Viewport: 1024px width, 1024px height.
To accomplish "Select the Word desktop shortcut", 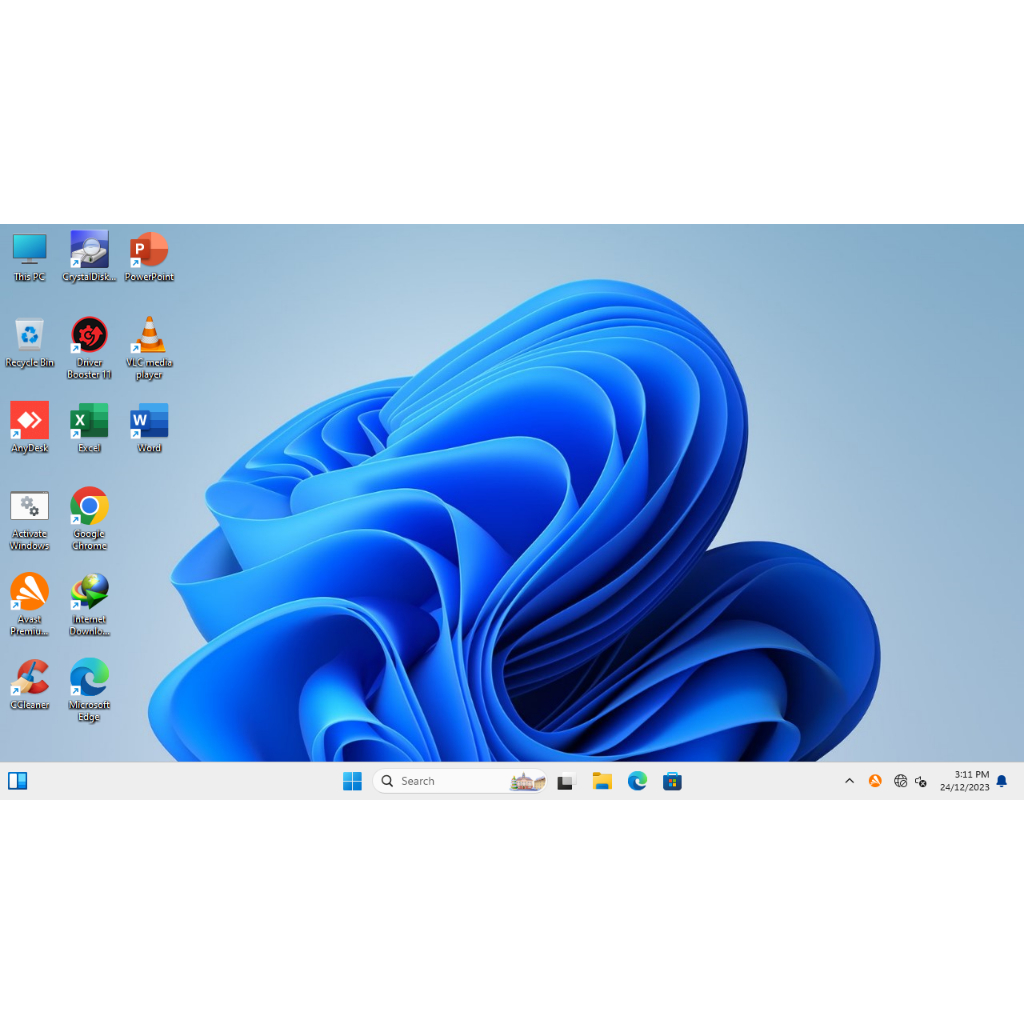I will (x=149, y=421).
